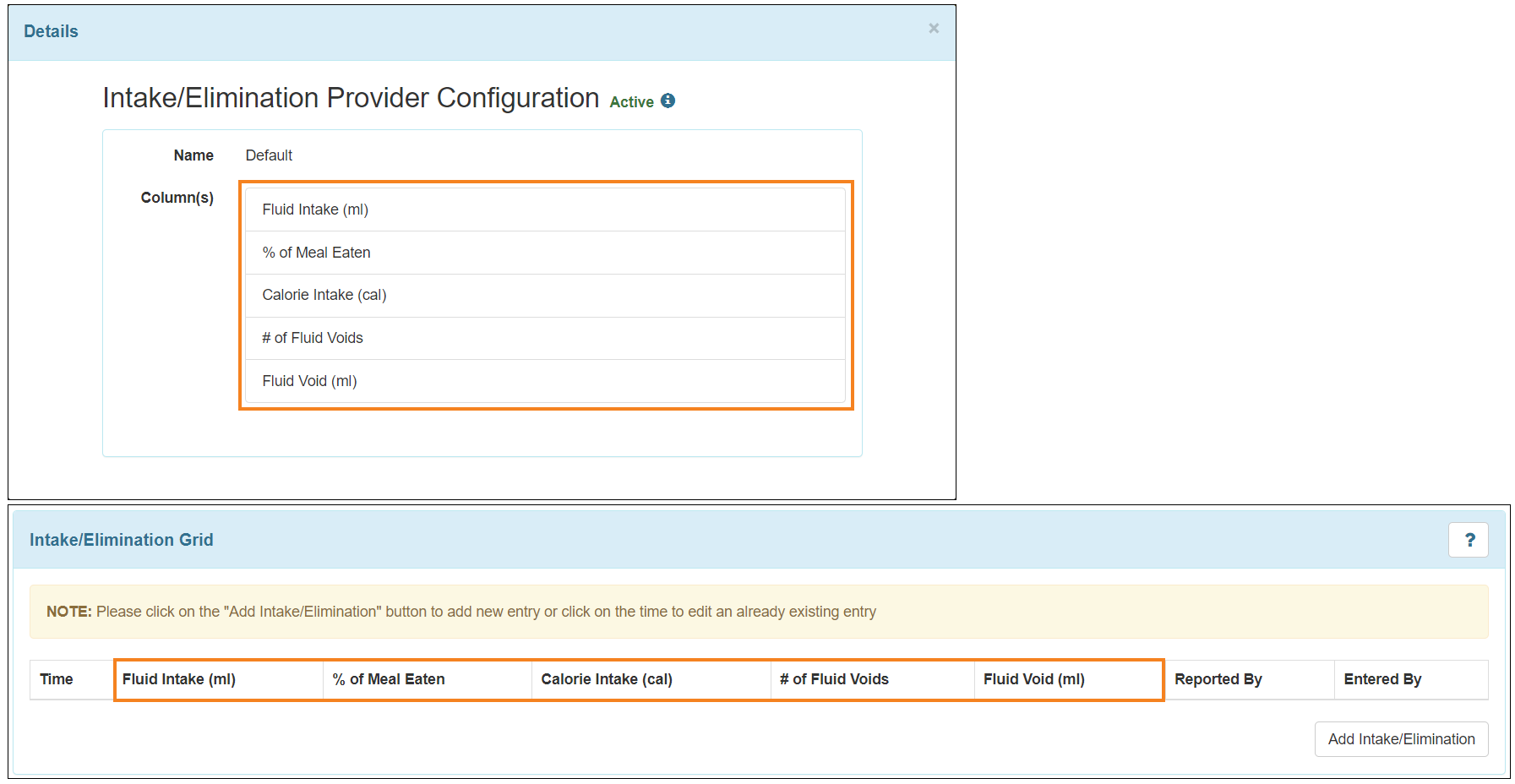This screenshot has height=784, width=1515.
Task: Click the NOTE instruction banner text
Action: (x=461, y=612)
